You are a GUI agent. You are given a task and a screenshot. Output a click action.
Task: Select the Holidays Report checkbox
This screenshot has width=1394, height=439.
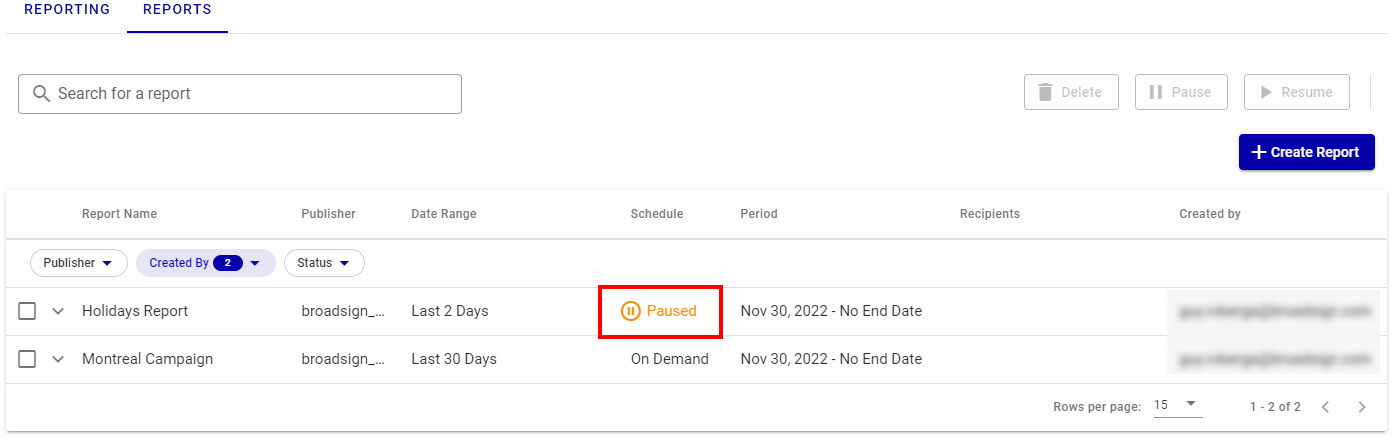click(27, 311)
